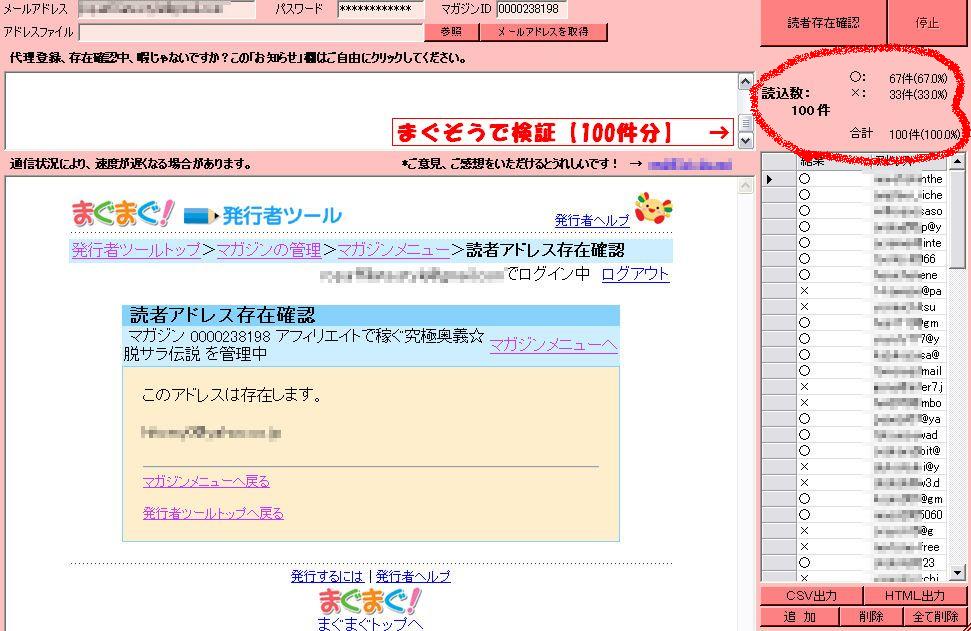Select the row ending in 'nthe'
971x631 pixels.
(x=854, y=179)
